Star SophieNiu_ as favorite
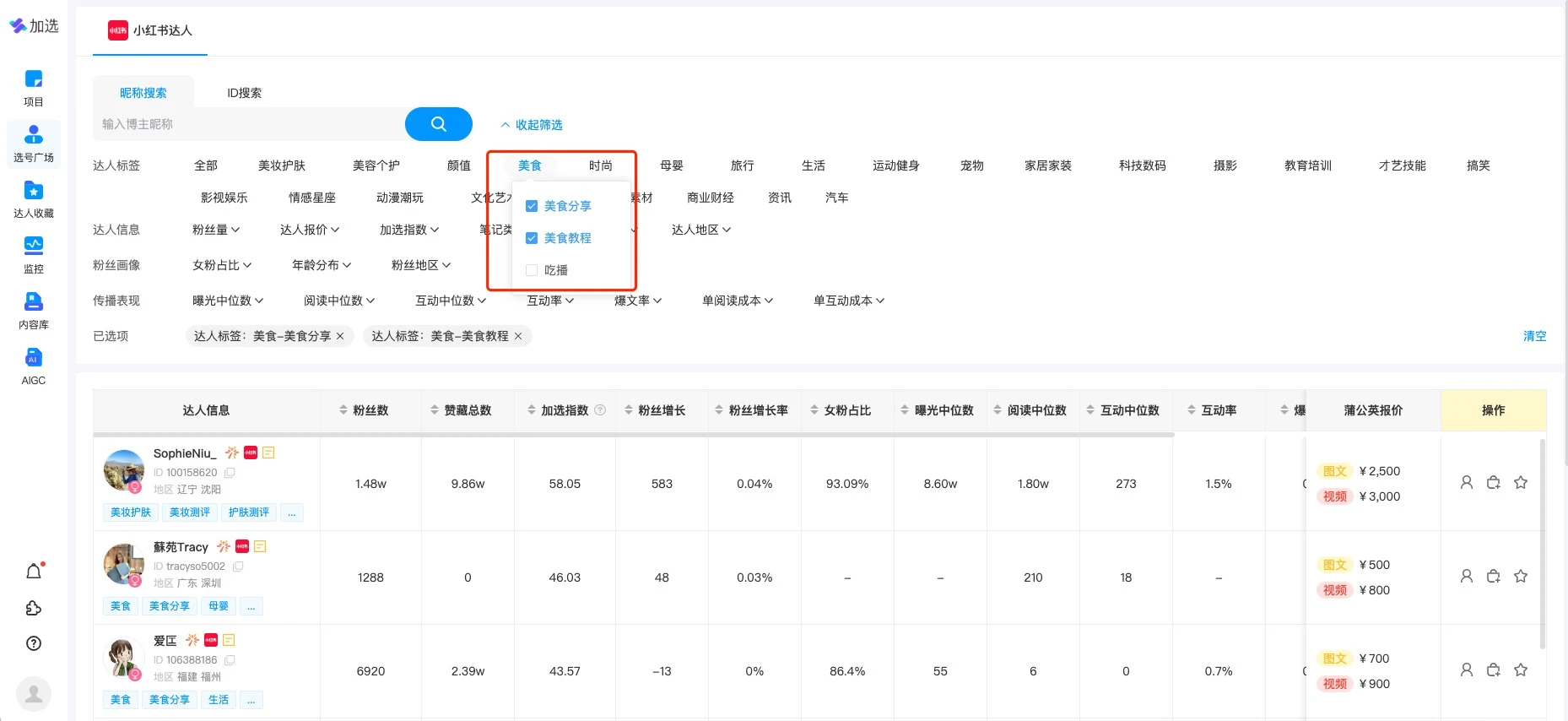 (1521, 482)
